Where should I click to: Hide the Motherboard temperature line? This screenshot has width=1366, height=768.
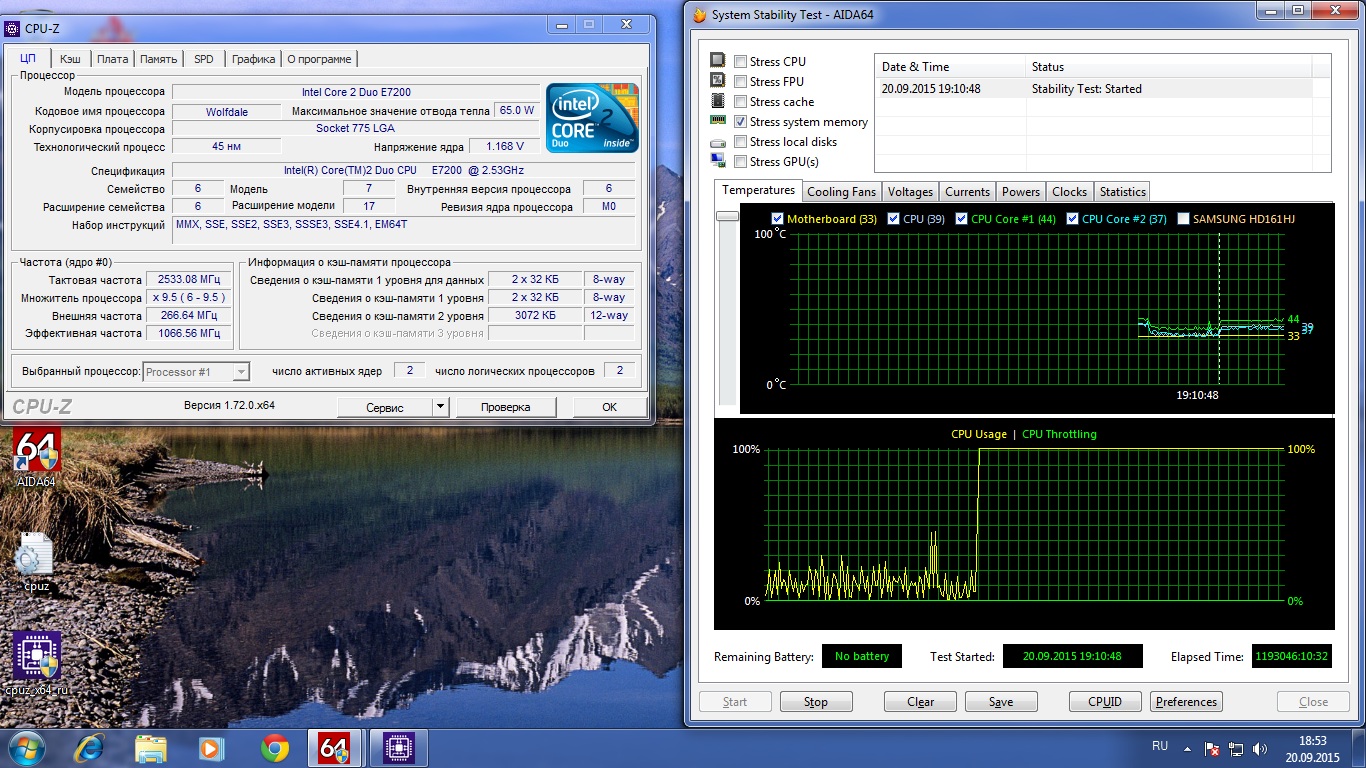tap(778, 218)
